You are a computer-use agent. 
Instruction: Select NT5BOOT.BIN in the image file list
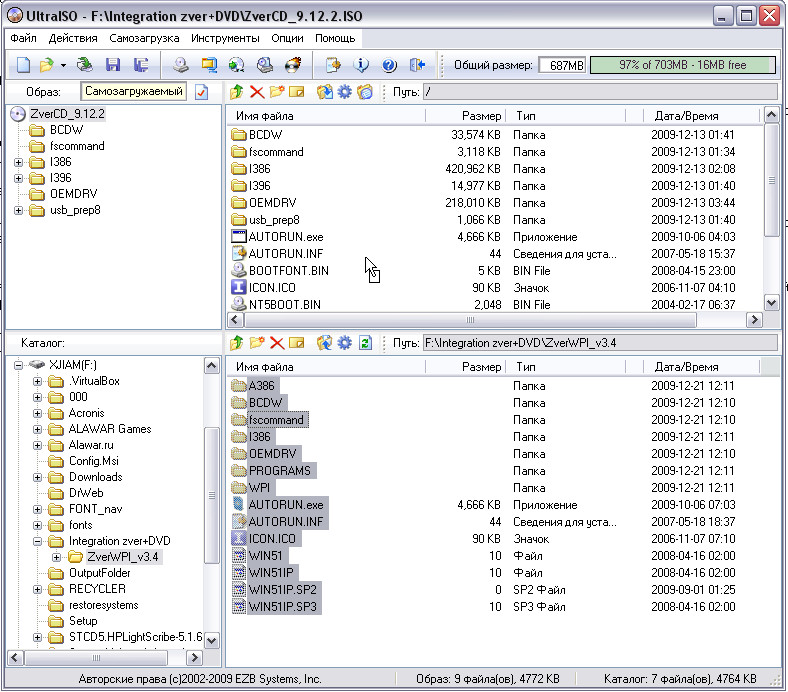[284, 305]
